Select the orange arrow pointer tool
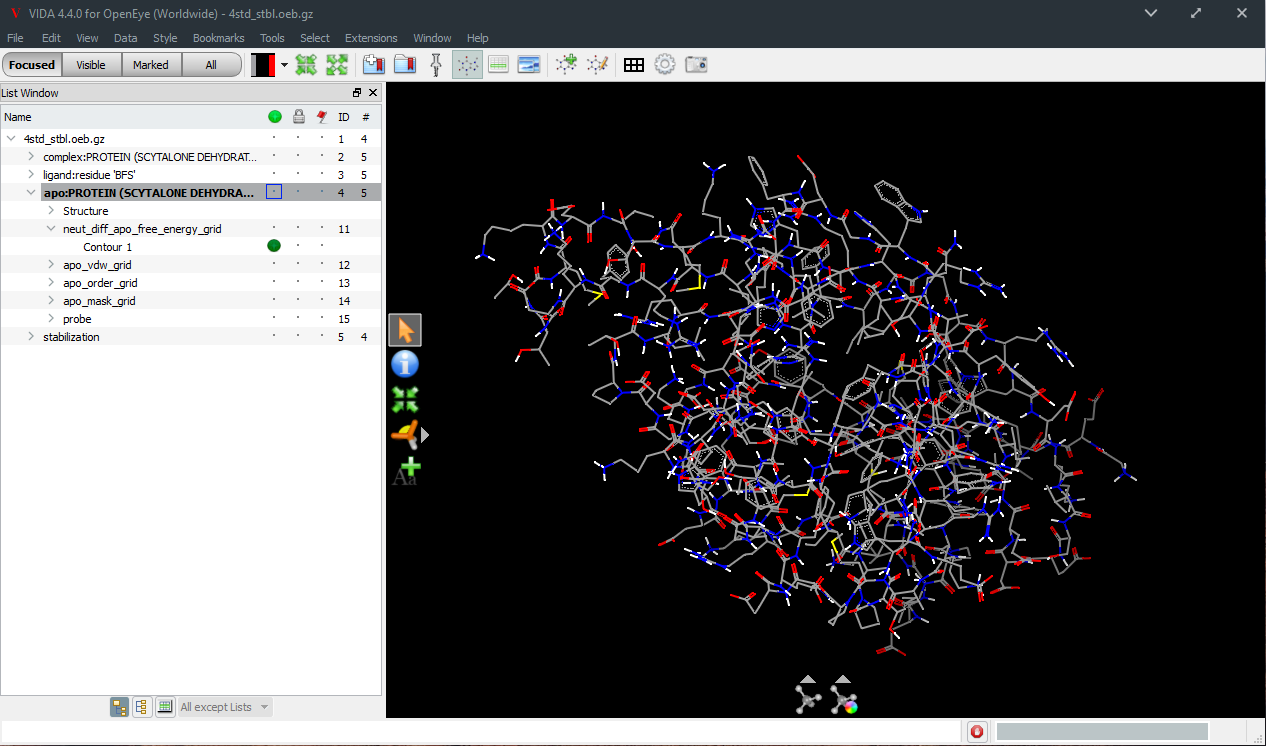 click(405, 330)
